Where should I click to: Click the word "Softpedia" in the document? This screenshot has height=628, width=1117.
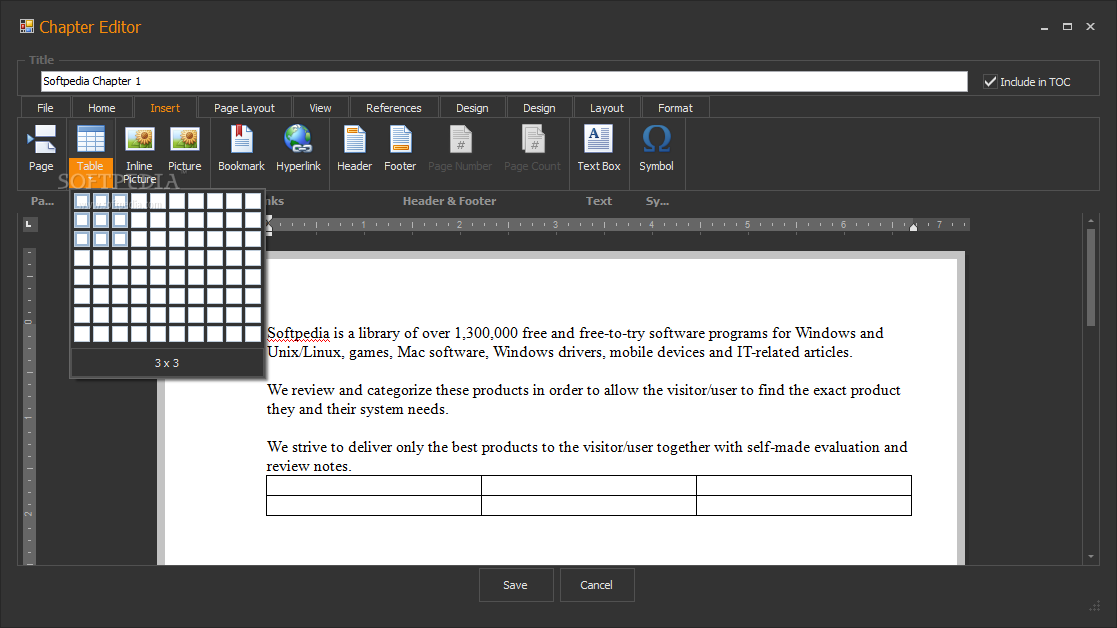coord(298,333)
